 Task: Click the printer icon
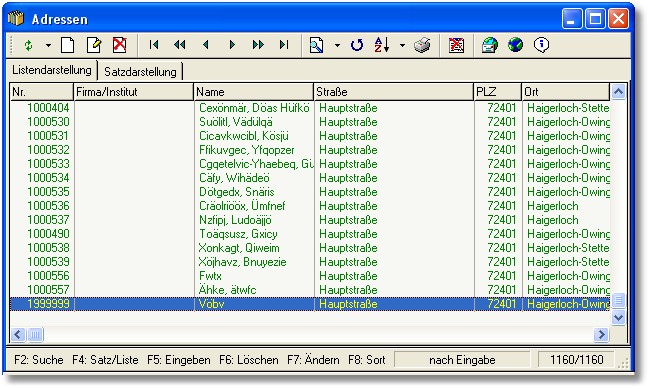(422, 45)
